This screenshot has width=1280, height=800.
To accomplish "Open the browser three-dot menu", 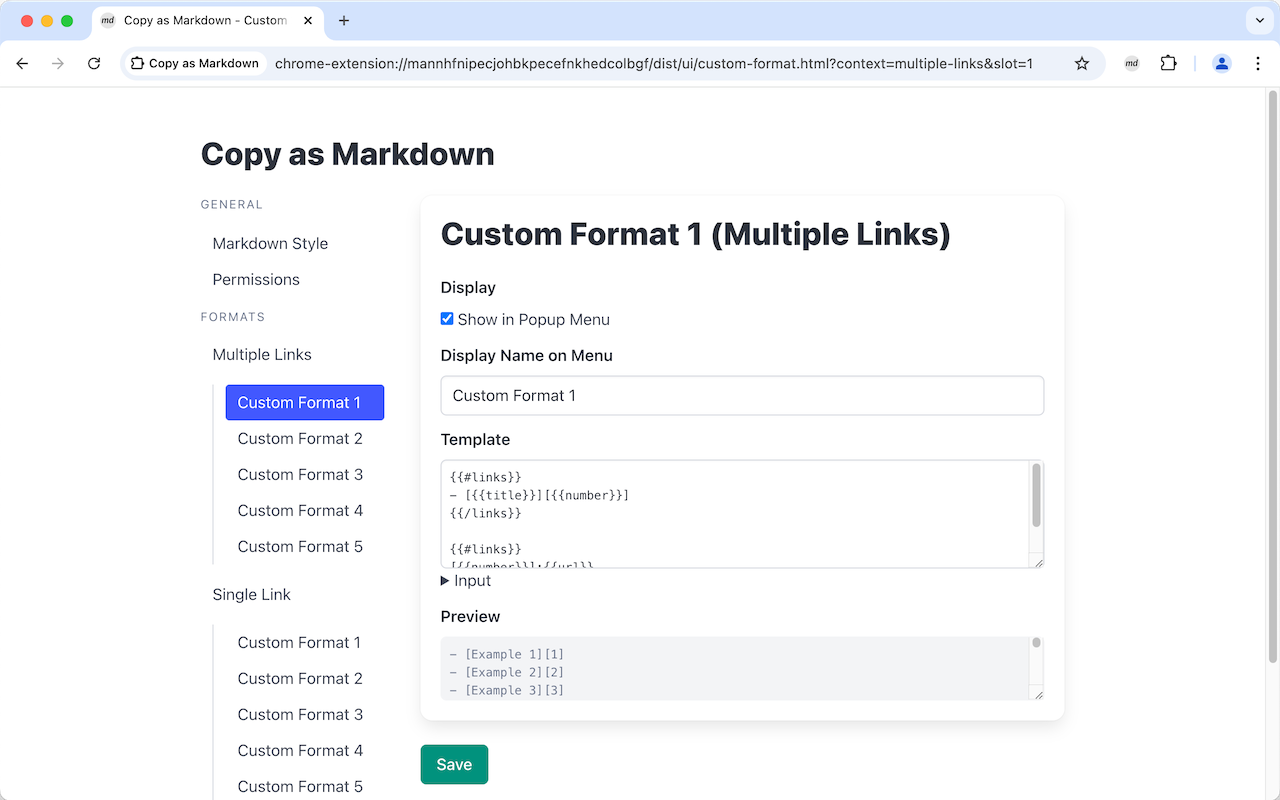I will click(1258, 62).
